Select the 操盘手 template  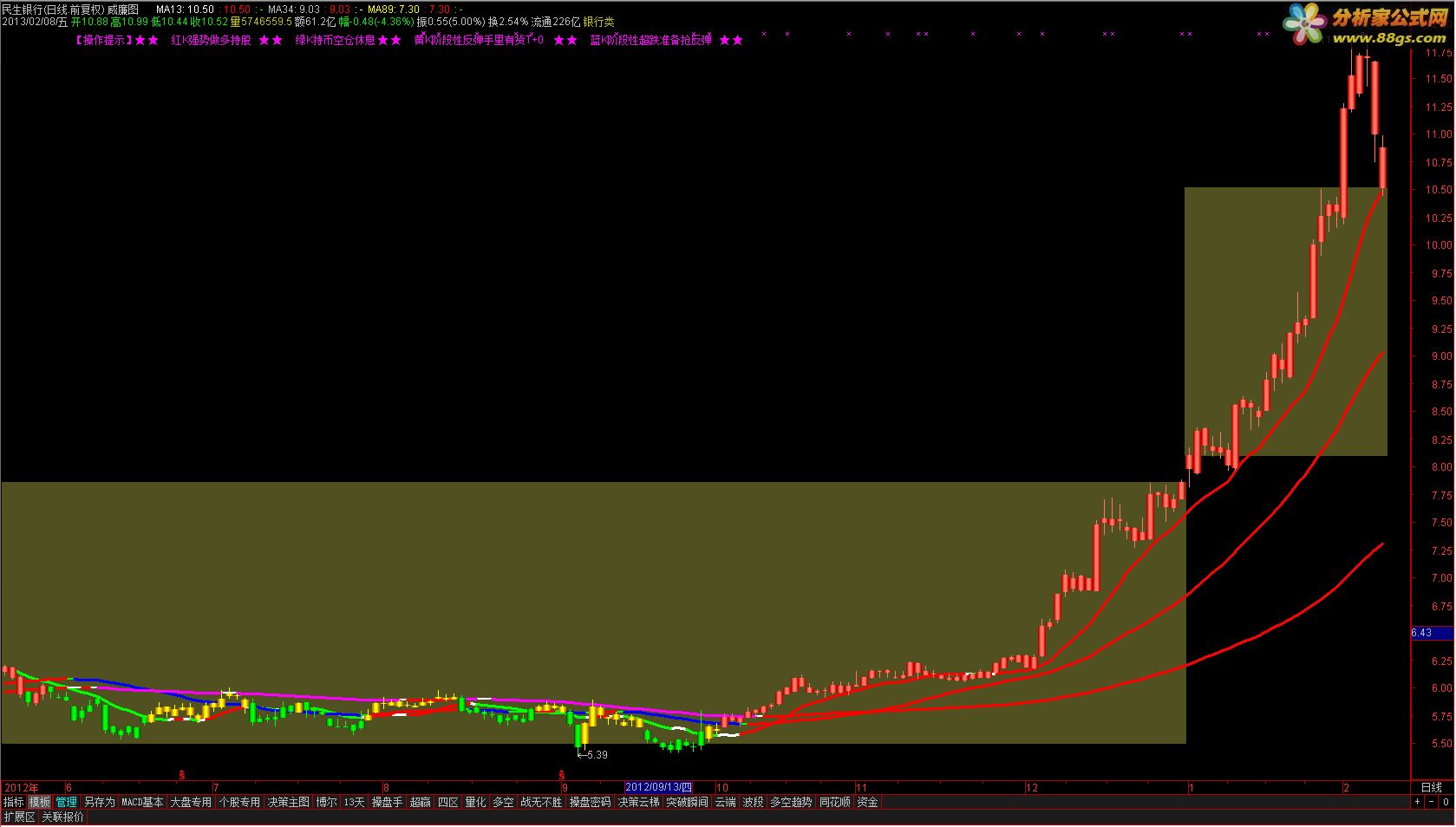tap(387, 802)
